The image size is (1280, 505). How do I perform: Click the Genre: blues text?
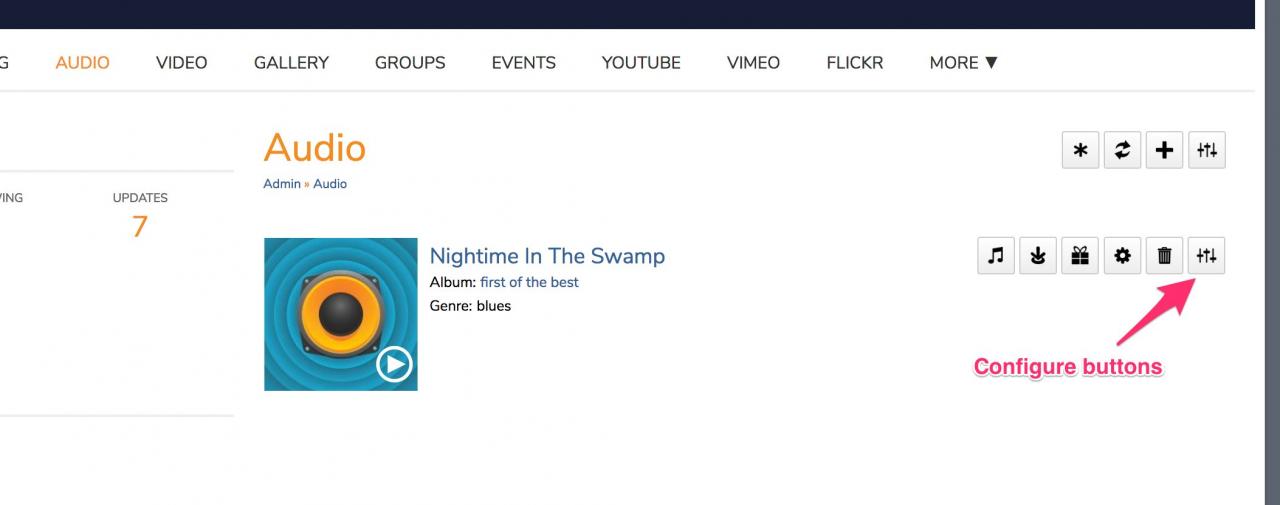(470, 306)
